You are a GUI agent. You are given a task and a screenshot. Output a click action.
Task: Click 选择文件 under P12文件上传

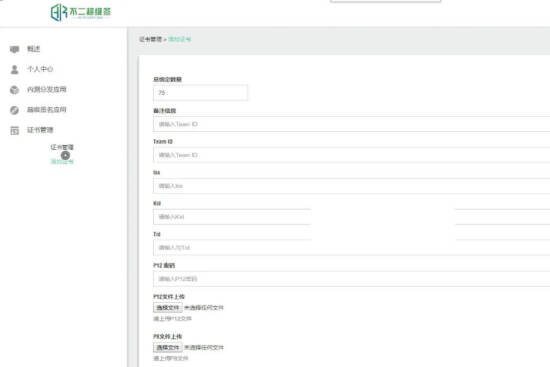tap(168, 308)
